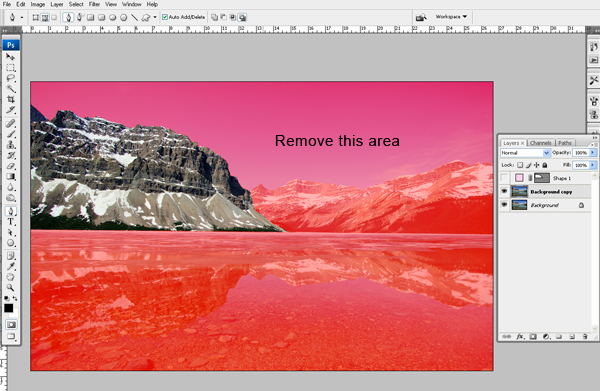Select the Horizontal Type tool

pyautogui.click(x=10, y=222)
